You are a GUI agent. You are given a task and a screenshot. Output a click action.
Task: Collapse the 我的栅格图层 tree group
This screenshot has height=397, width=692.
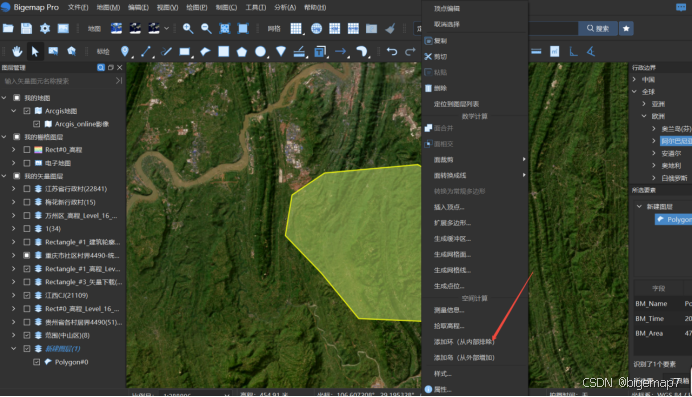[4, 137]
